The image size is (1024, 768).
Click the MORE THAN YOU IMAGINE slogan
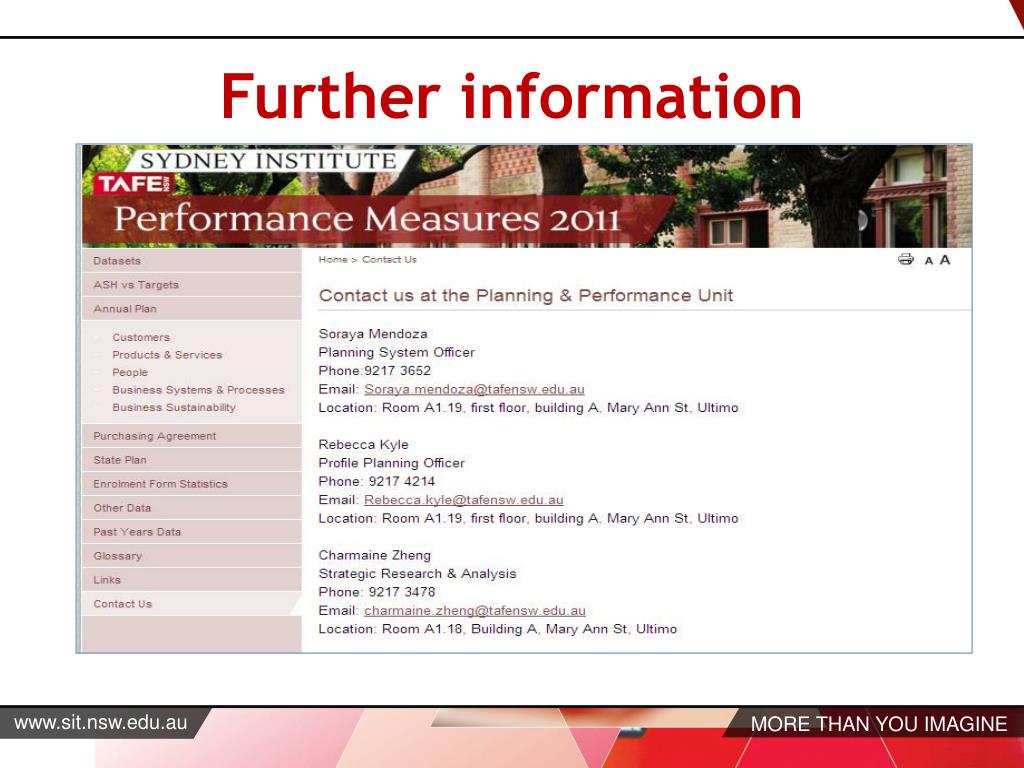[x=879, y=724]
